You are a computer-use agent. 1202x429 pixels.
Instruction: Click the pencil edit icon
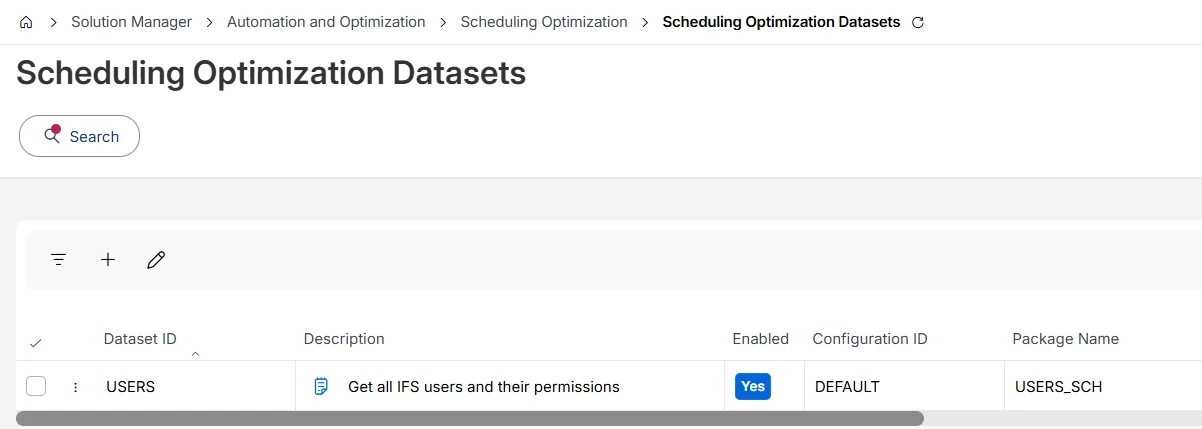pyautogui.click(x=156, y=260)
